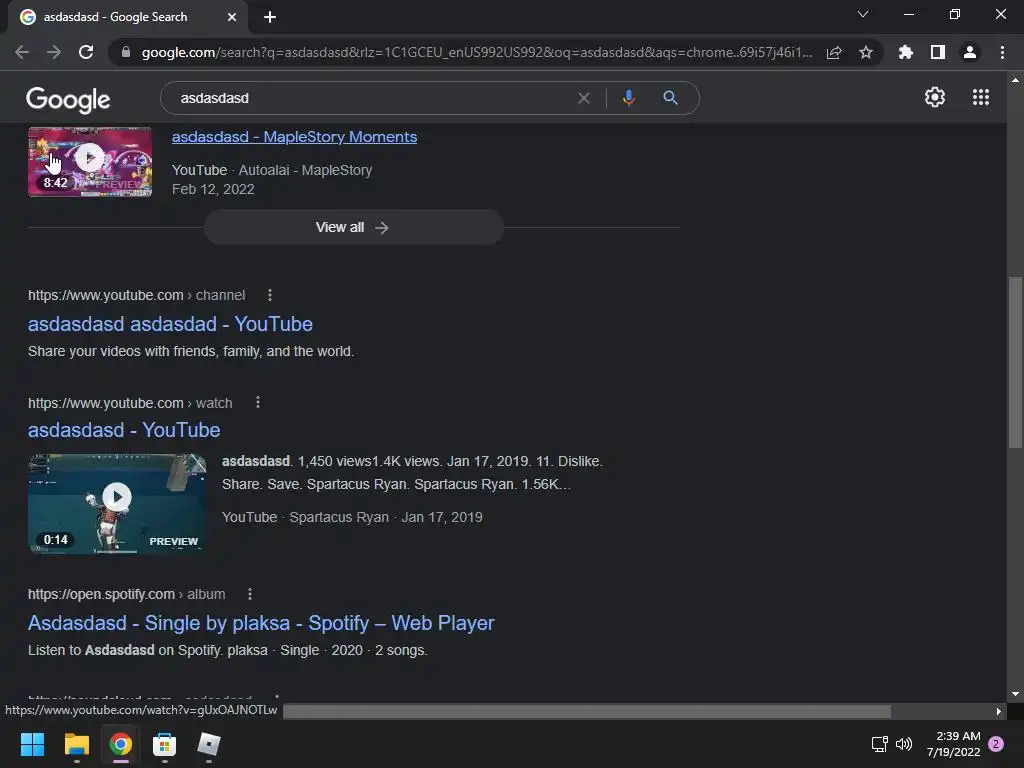This screenshot has width=1024, height=768.
Task: Click vertical scrollbar thumb
Action: coord(1015,363)
